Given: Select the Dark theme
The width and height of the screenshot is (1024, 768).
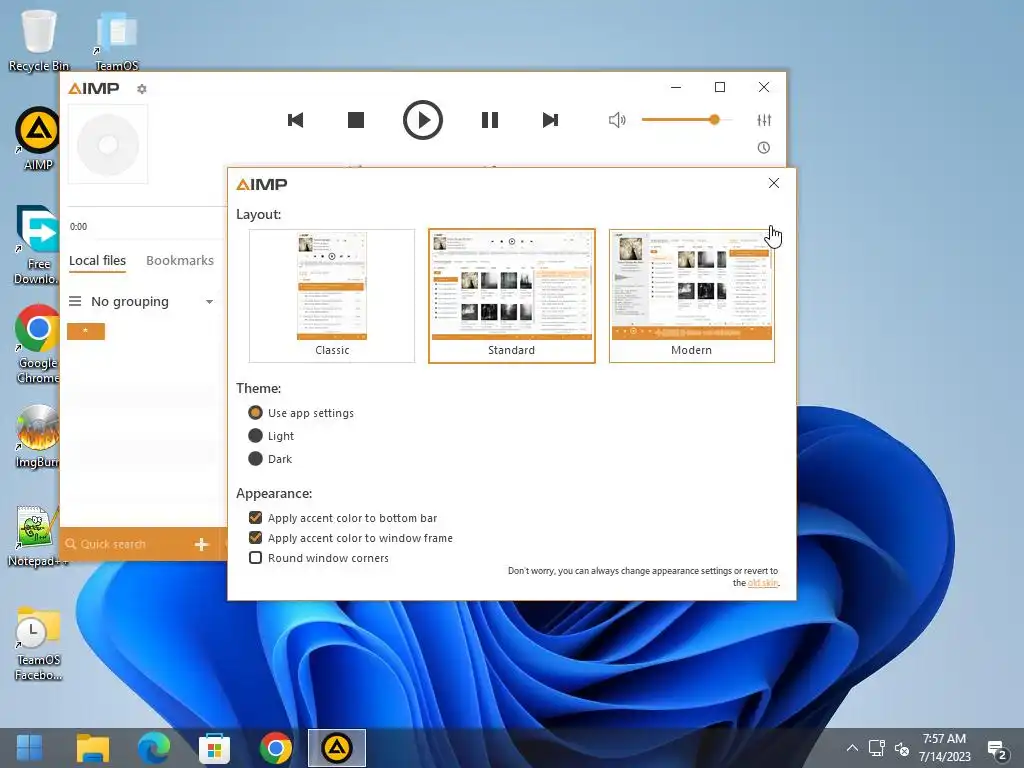Looking at the screenshot, I should click(x=270, y=458).
